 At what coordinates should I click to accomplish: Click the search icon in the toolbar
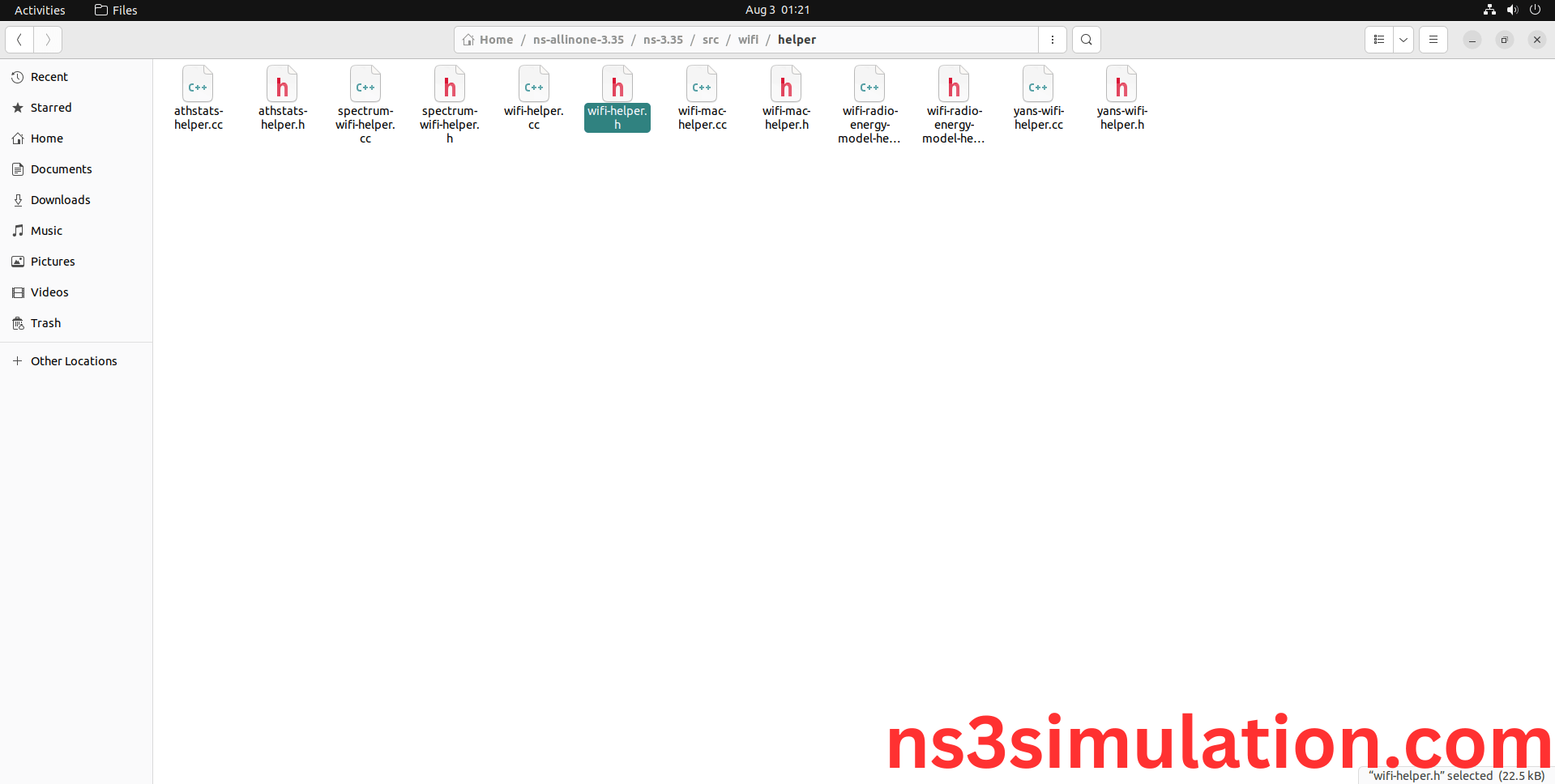[x=1086, y=39]
